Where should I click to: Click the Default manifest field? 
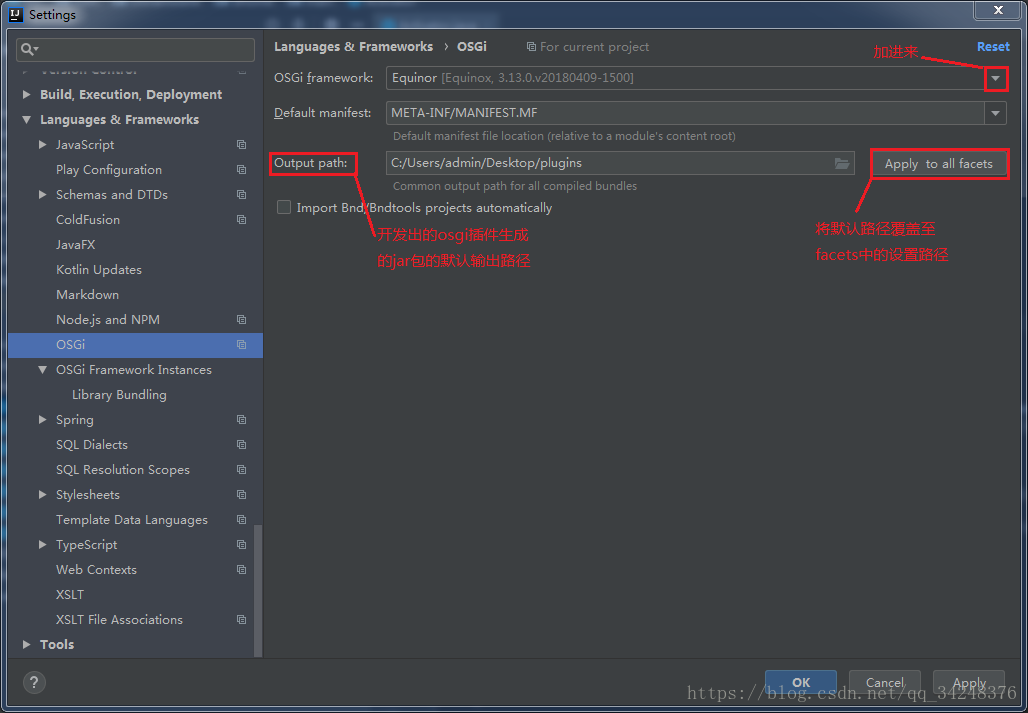[696, 113]
